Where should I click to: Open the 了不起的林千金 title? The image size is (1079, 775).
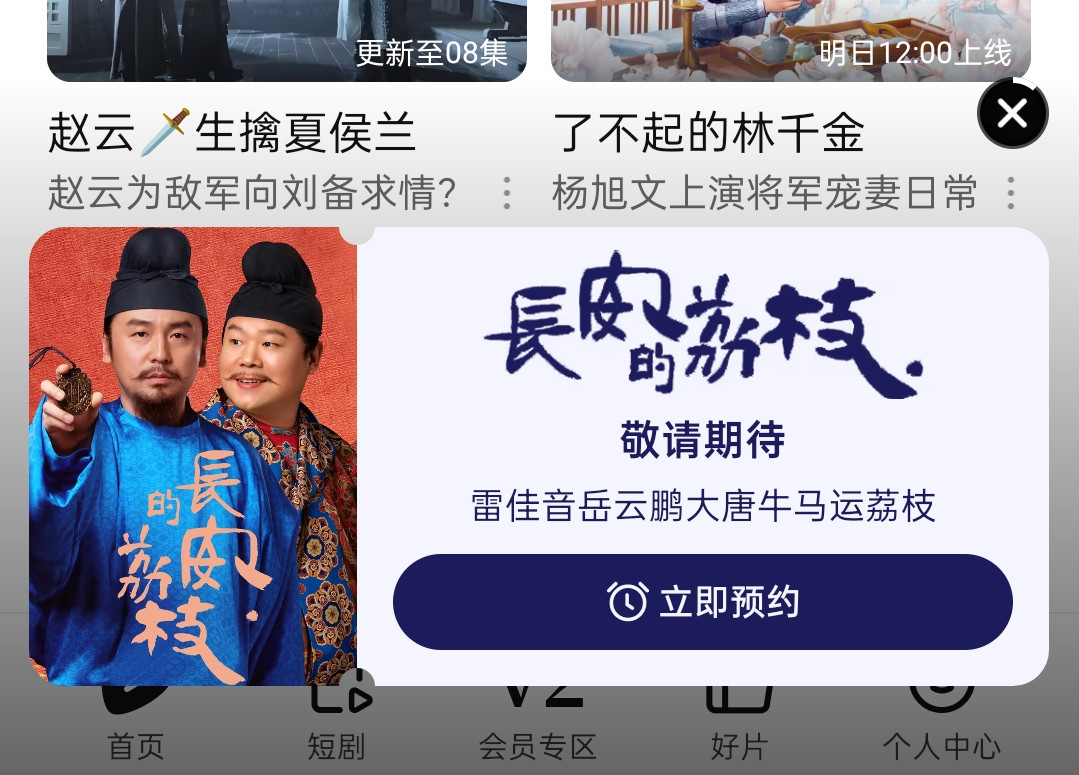(709, 132)
